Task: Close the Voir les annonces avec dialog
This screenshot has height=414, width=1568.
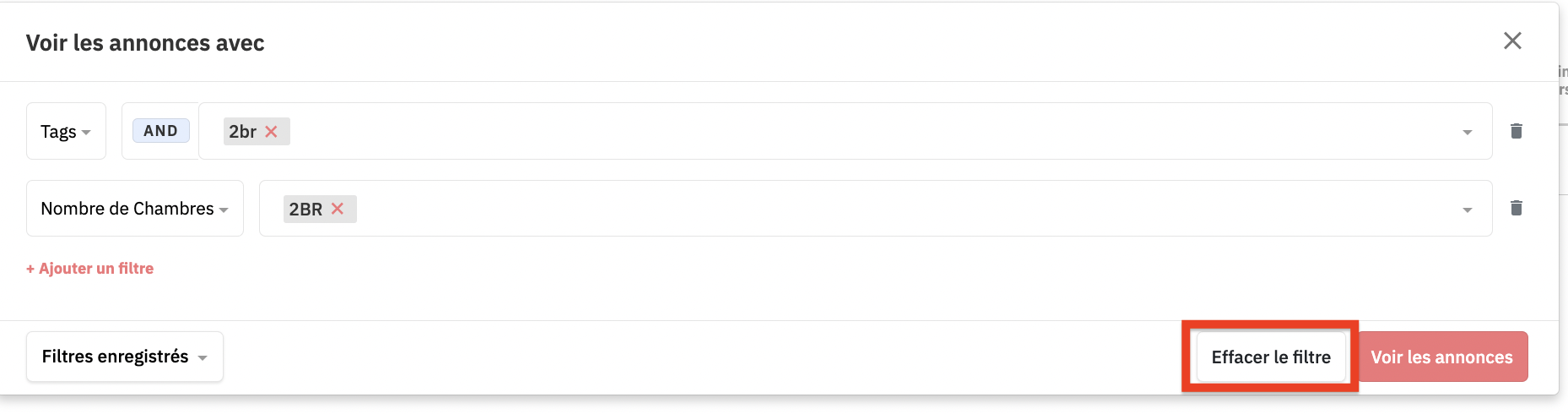Action: pyautogui.click(x=1512, y=41)
